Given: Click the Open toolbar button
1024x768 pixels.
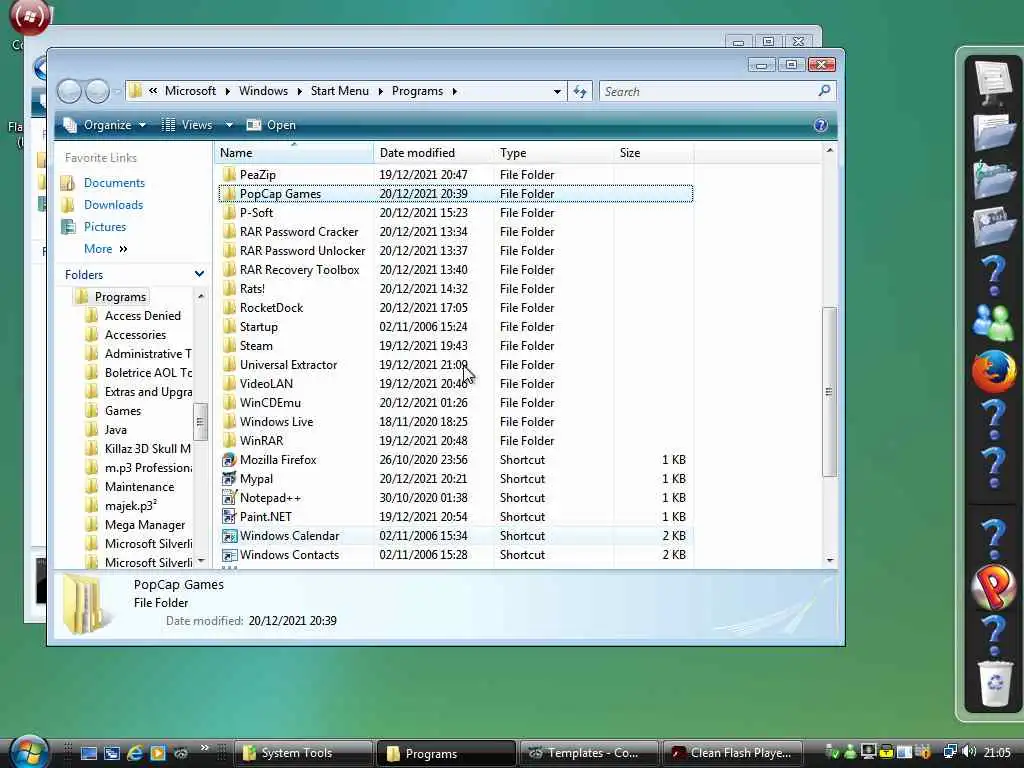Looking at the screenshot, I should (x=272, y=125).
